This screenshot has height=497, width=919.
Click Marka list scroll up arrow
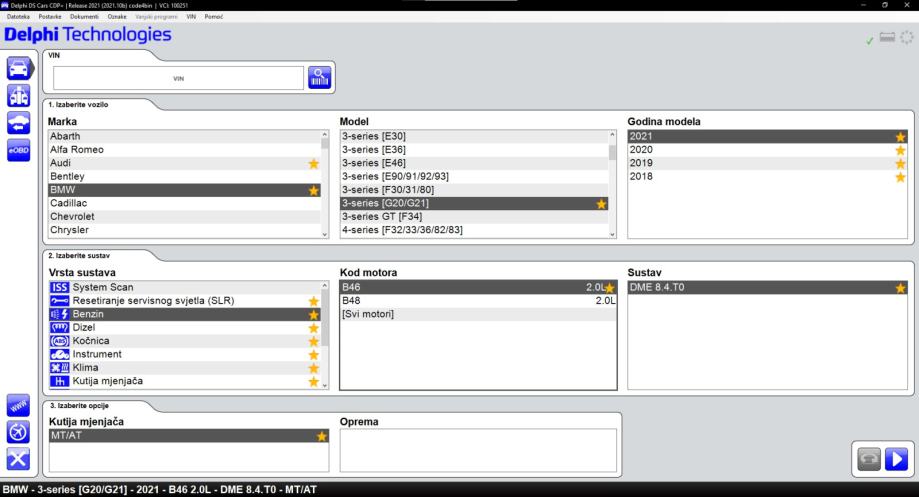pyautogui.click(x=325, y=135)
